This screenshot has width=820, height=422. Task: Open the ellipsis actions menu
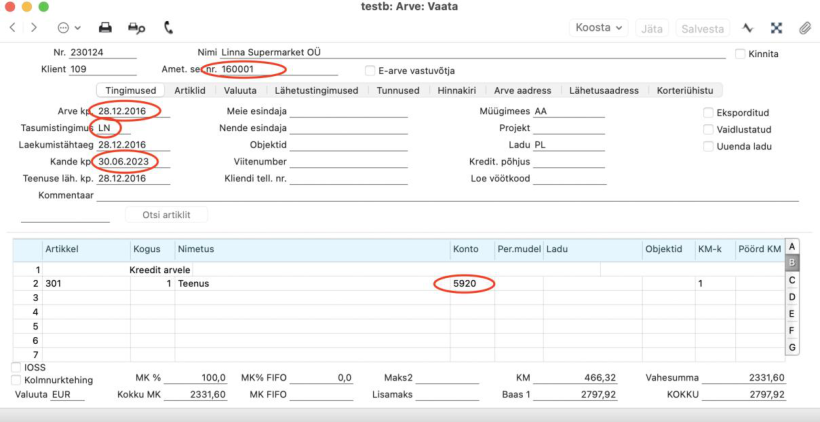(69, 28)
